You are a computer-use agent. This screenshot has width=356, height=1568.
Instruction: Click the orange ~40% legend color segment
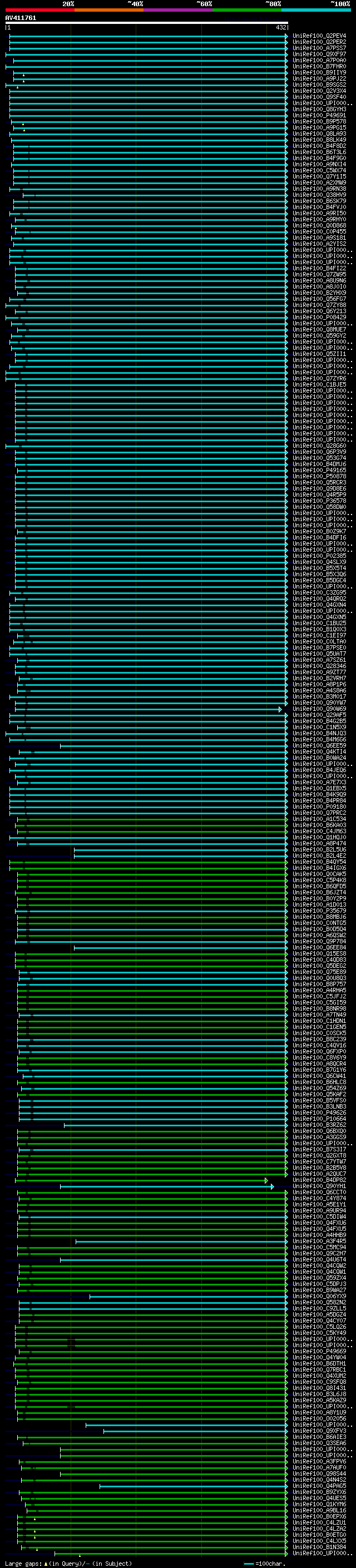pos(109,11)
